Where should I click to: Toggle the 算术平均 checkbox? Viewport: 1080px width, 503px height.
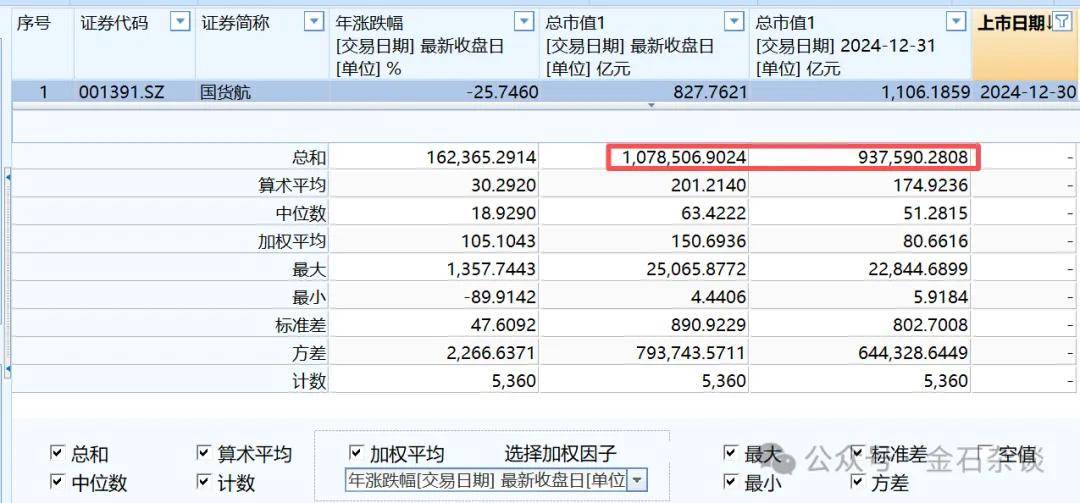pos(203,454)
